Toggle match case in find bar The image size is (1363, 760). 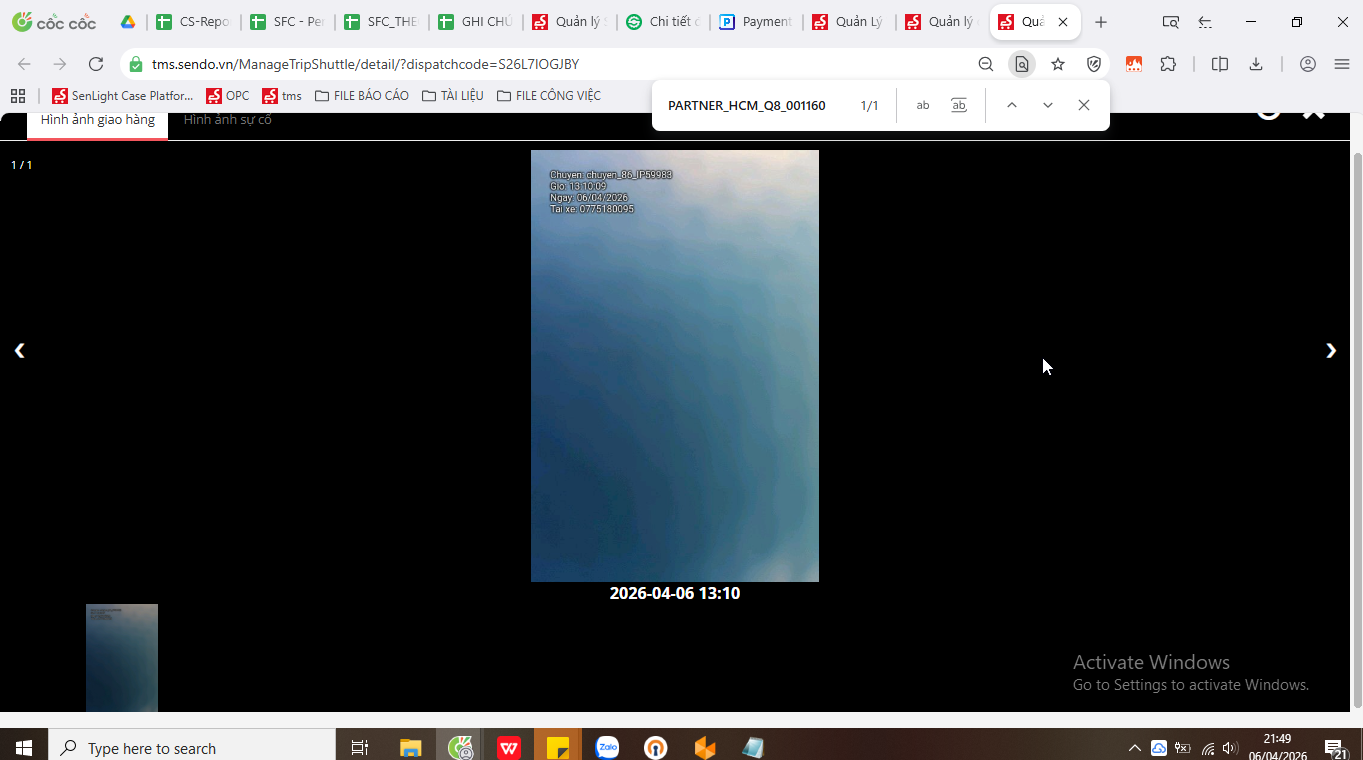923,105
